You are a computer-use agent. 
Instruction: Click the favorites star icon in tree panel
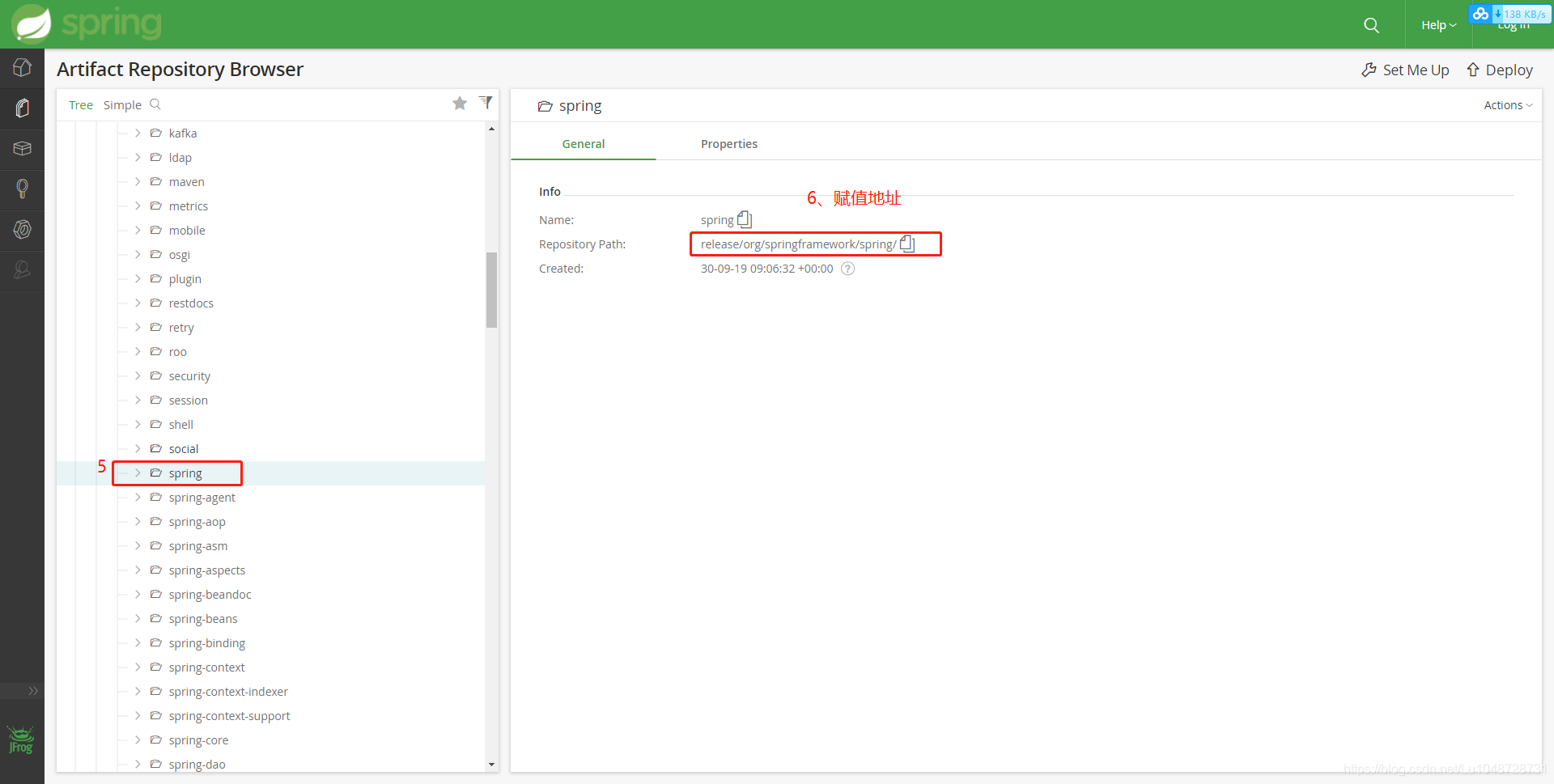pyautogui.click(x=460, y=103)
